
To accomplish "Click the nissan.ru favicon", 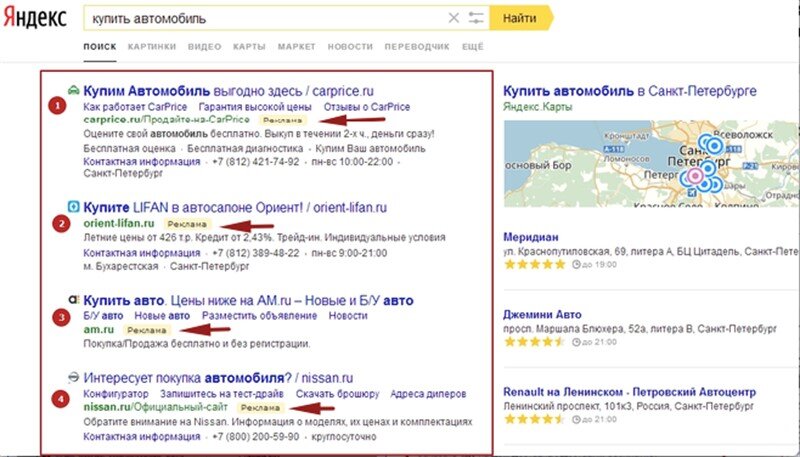I will [74, 377].
